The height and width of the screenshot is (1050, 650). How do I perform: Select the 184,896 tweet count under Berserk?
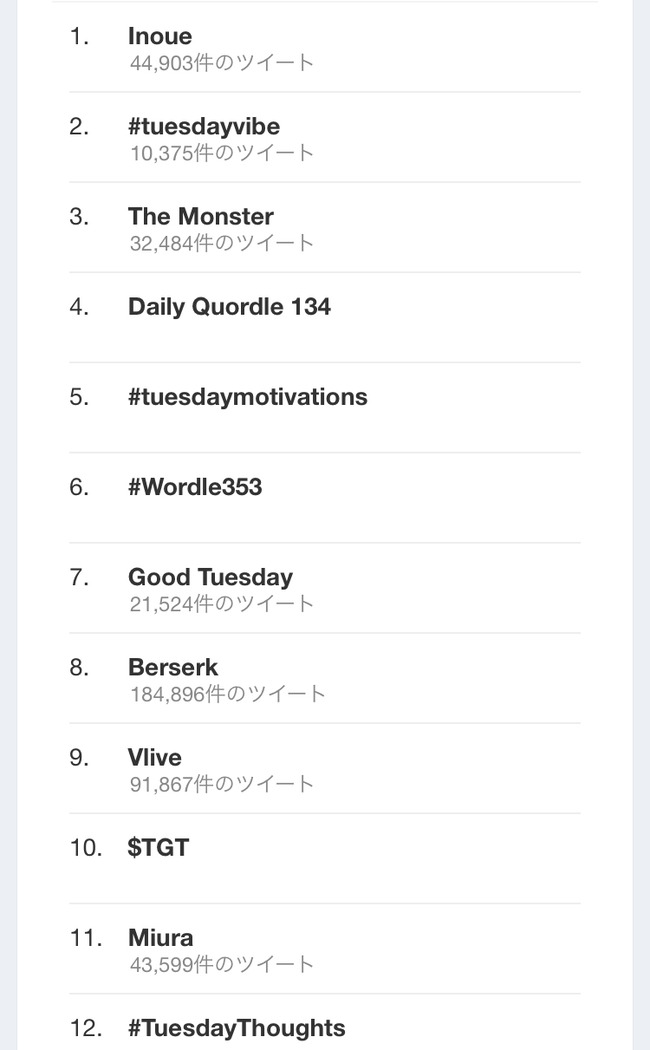(x=228, y=693)
